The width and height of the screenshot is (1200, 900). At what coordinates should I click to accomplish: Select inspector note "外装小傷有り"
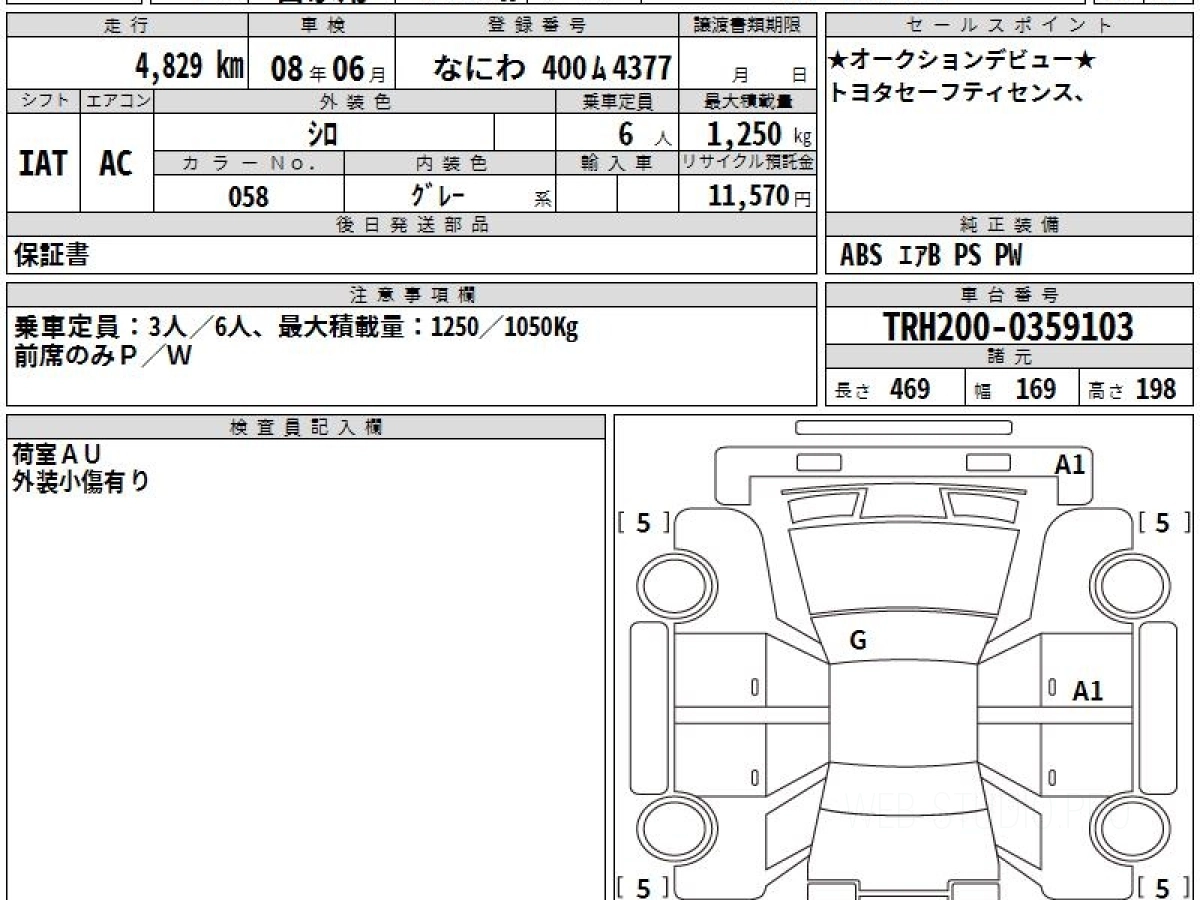(x=82, y=482)
